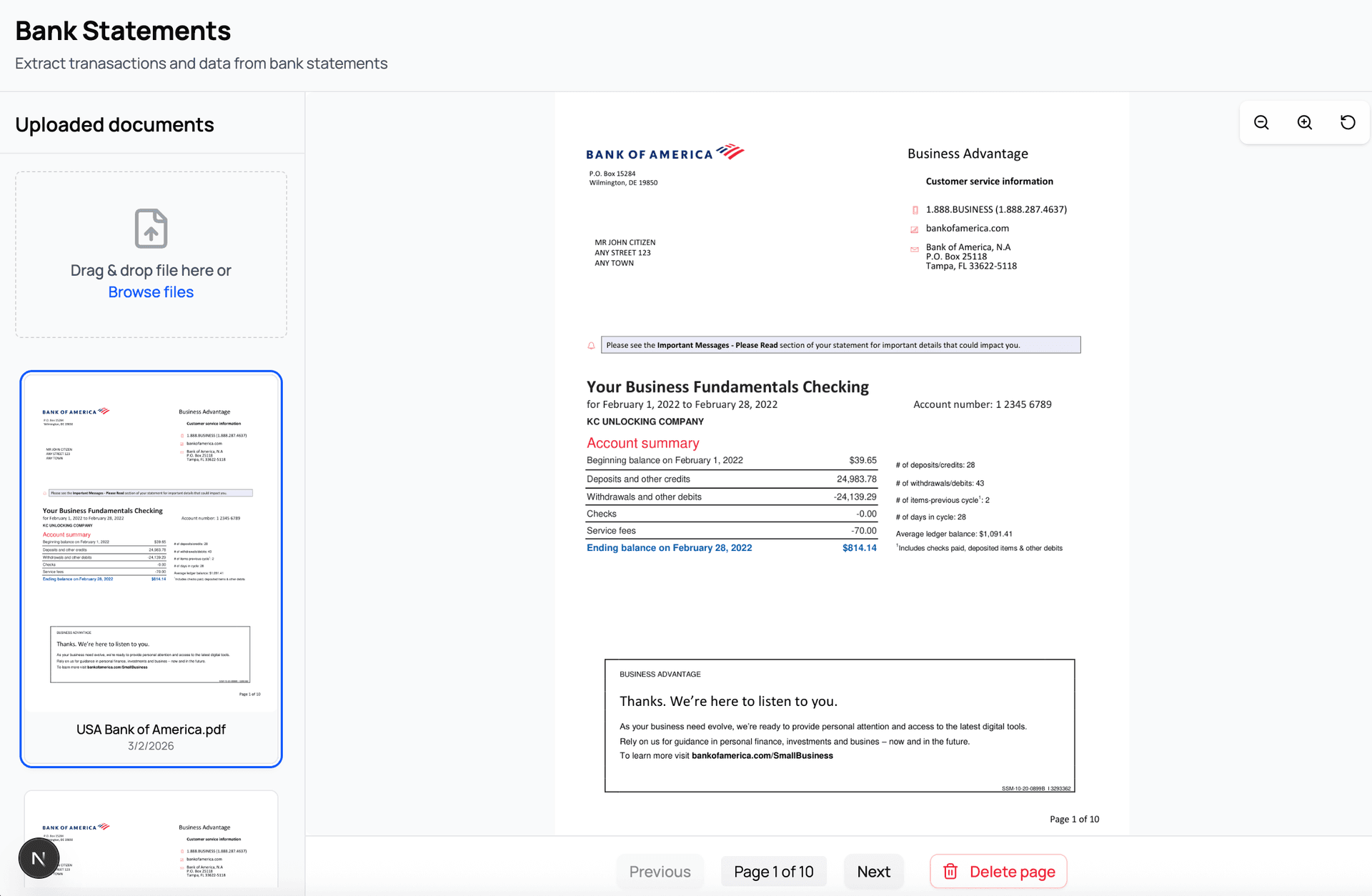Select the reset view rotation icon

(1348, 122)
